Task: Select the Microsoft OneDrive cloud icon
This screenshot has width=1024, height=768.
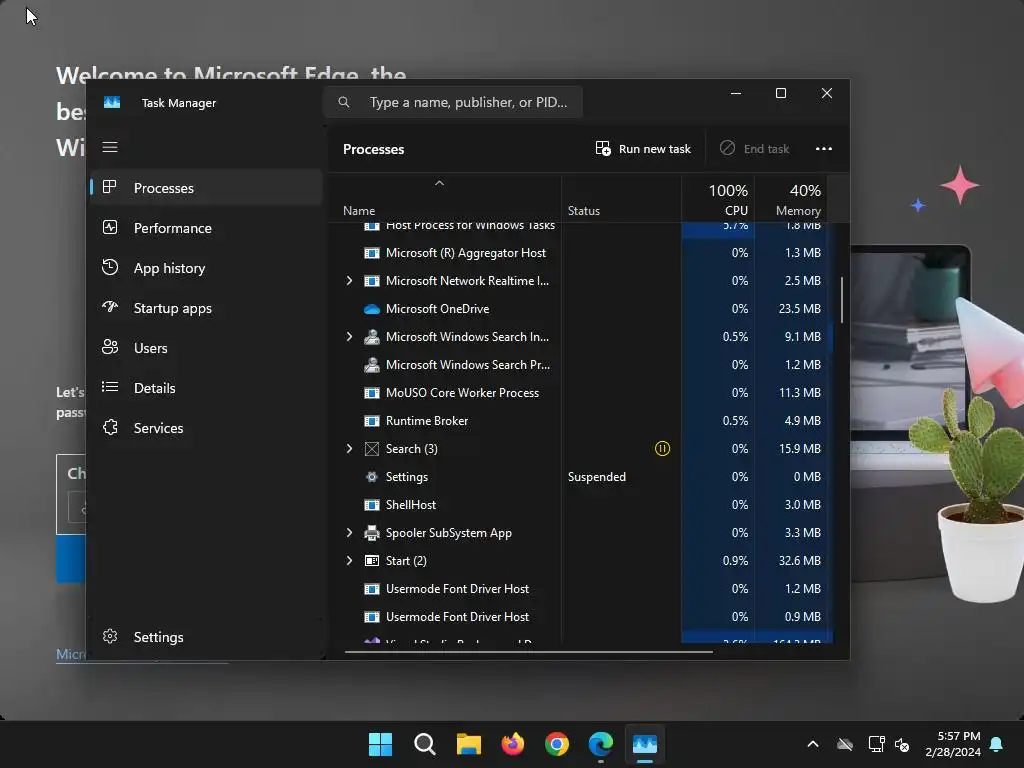Action: pos(372,309)
